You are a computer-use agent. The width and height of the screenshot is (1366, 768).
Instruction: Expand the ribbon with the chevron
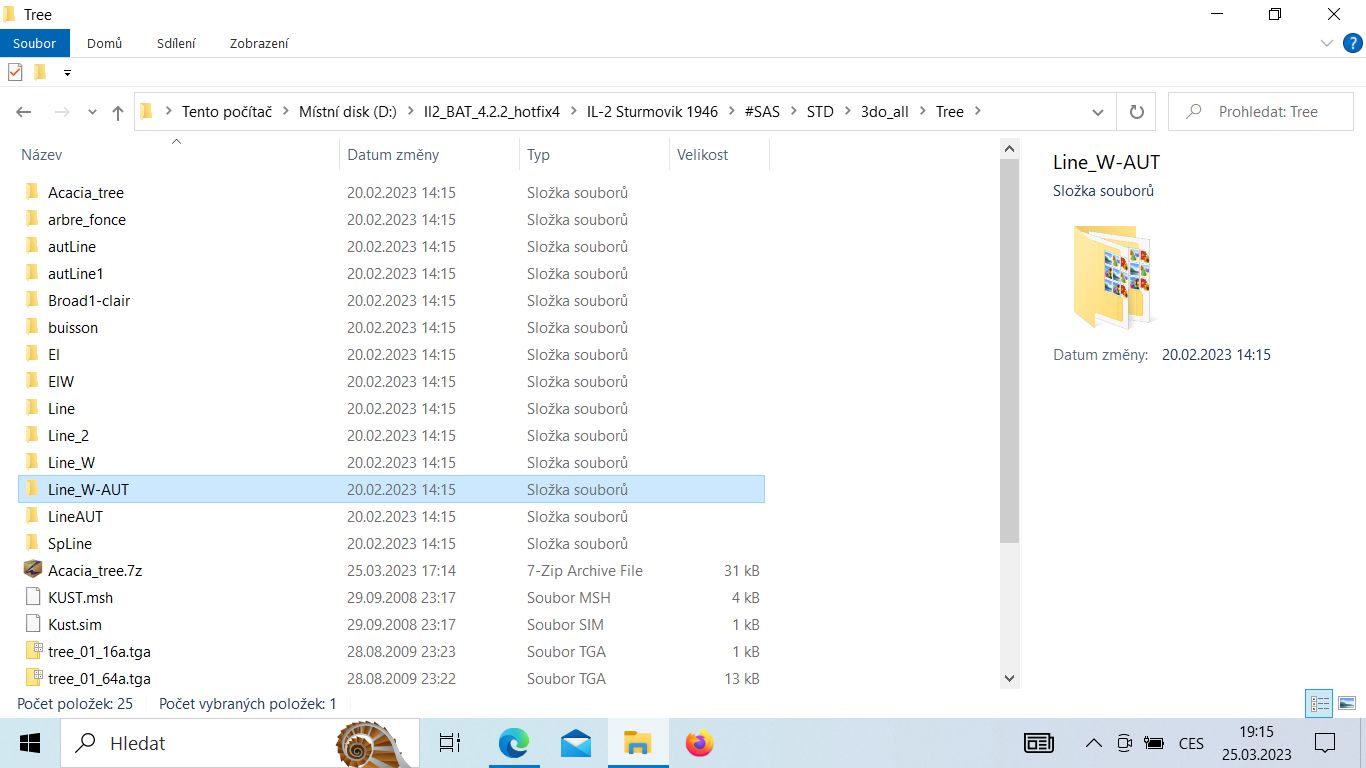click(x=1326, y=43)
